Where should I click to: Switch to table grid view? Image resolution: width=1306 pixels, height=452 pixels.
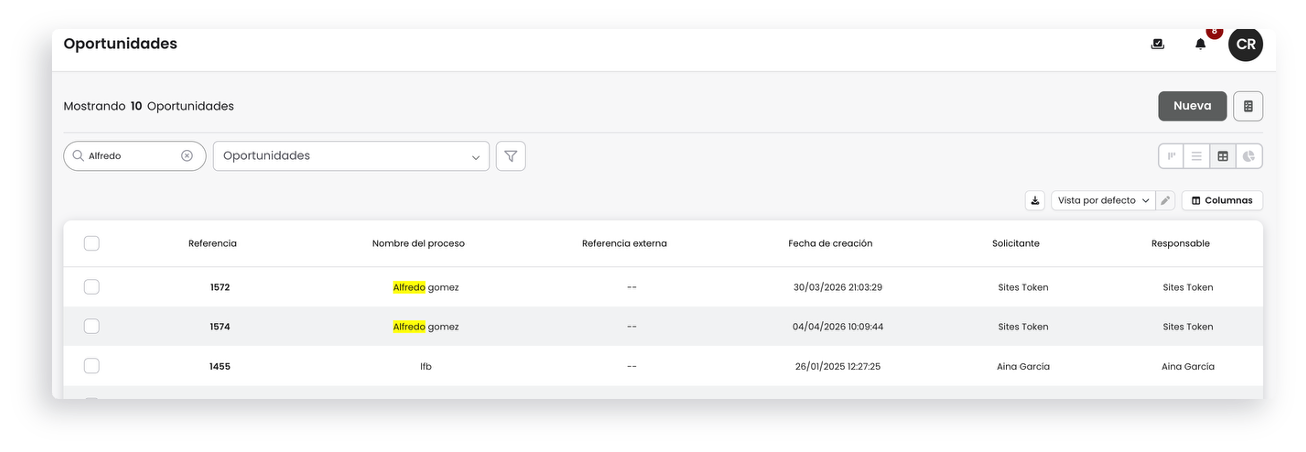click(1223, 156)
